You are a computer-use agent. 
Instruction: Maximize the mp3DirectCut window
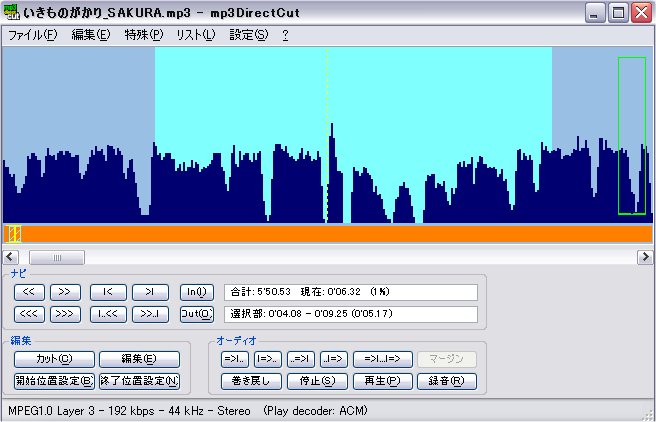pos(618,13)
